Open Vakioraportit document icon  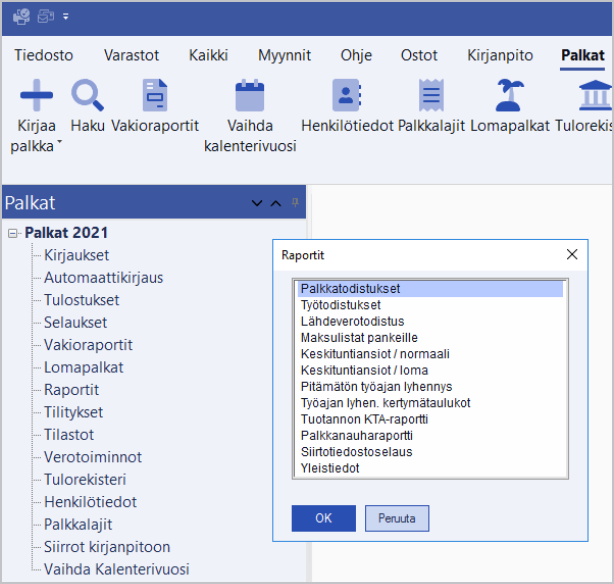pos(155,95)
